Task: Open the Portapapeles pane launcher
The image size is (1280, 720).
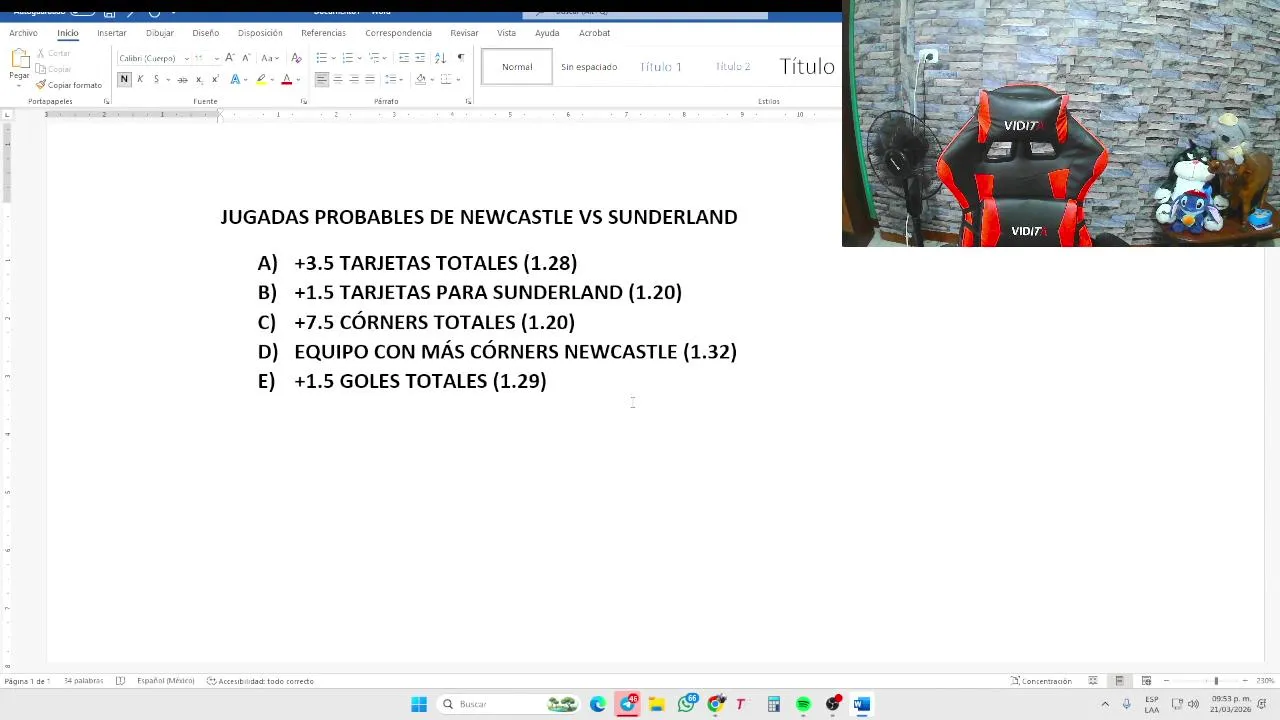Action: pos(107,101)
